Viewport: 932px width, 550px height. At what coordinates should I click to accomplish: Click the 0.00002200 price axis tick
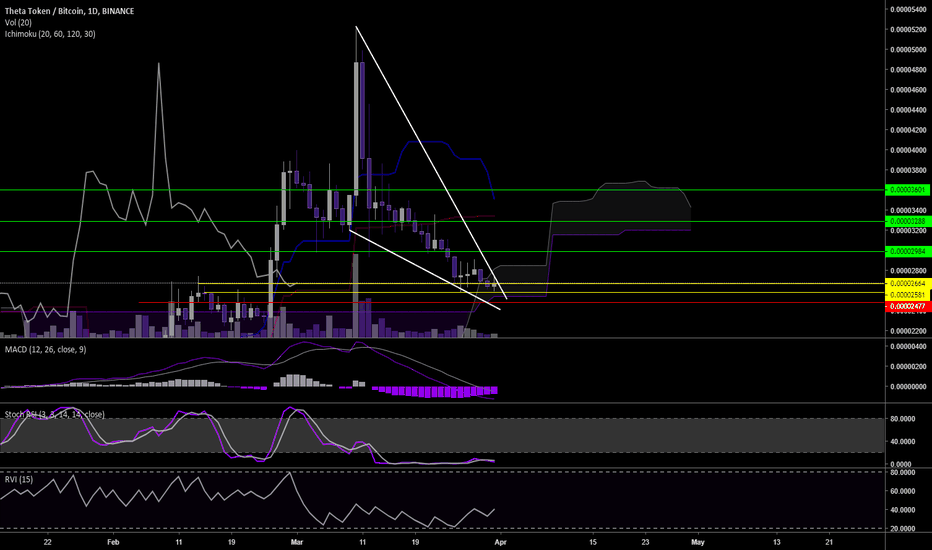(908, 331)
